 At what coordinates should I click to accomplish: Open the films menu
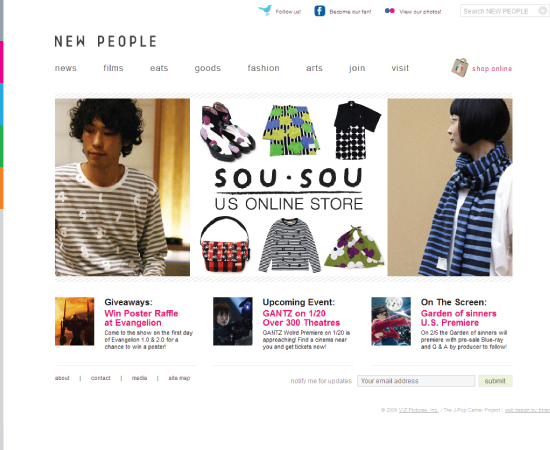click(x=113, y=68)
